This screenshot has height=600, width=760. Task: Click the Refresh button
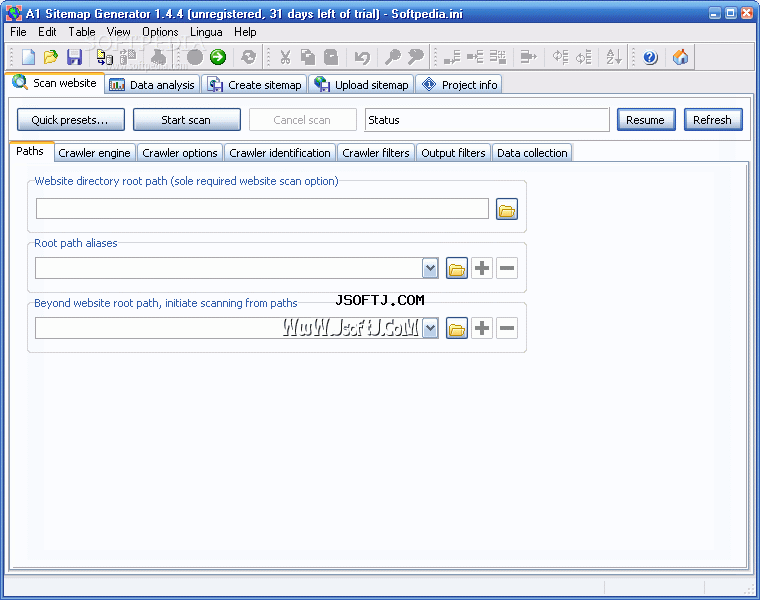(712, 120)
